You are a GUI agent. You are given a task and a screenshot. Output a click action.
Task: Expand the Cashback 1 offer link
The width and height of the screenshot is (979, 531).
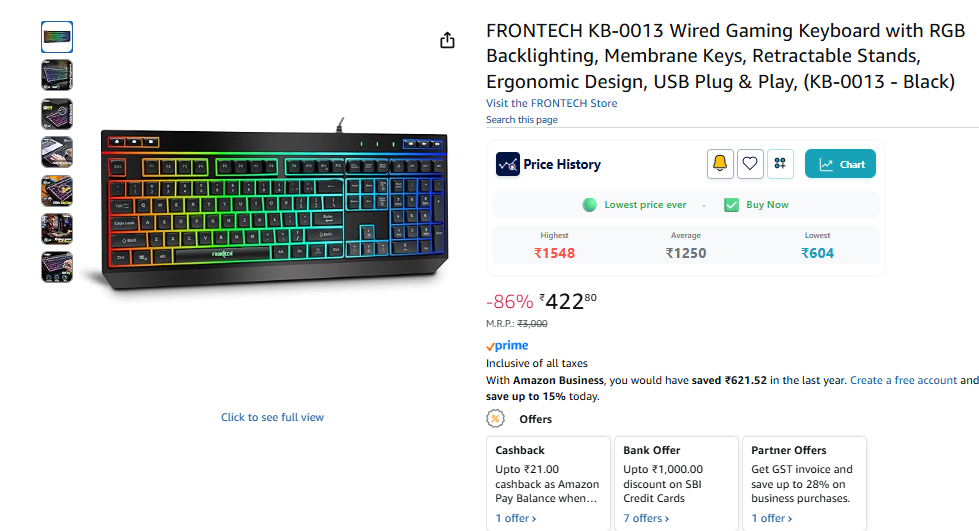point(516,518)
